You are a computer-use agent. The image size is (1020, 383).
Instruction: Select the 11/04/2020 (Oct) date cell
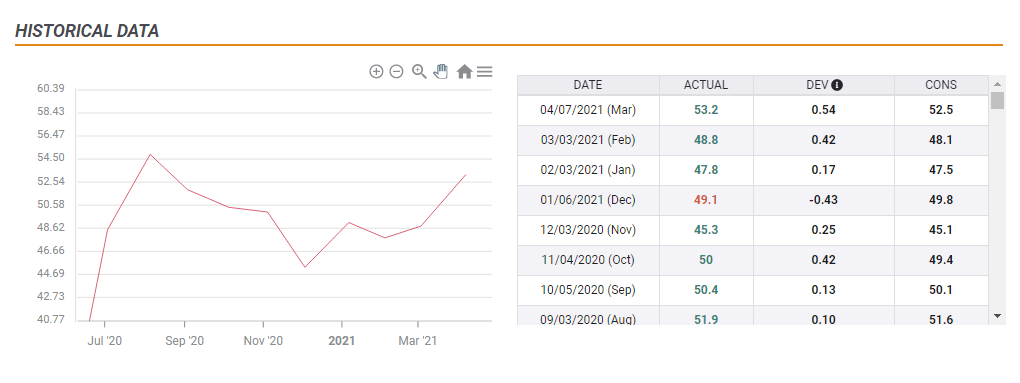point(588,259)
